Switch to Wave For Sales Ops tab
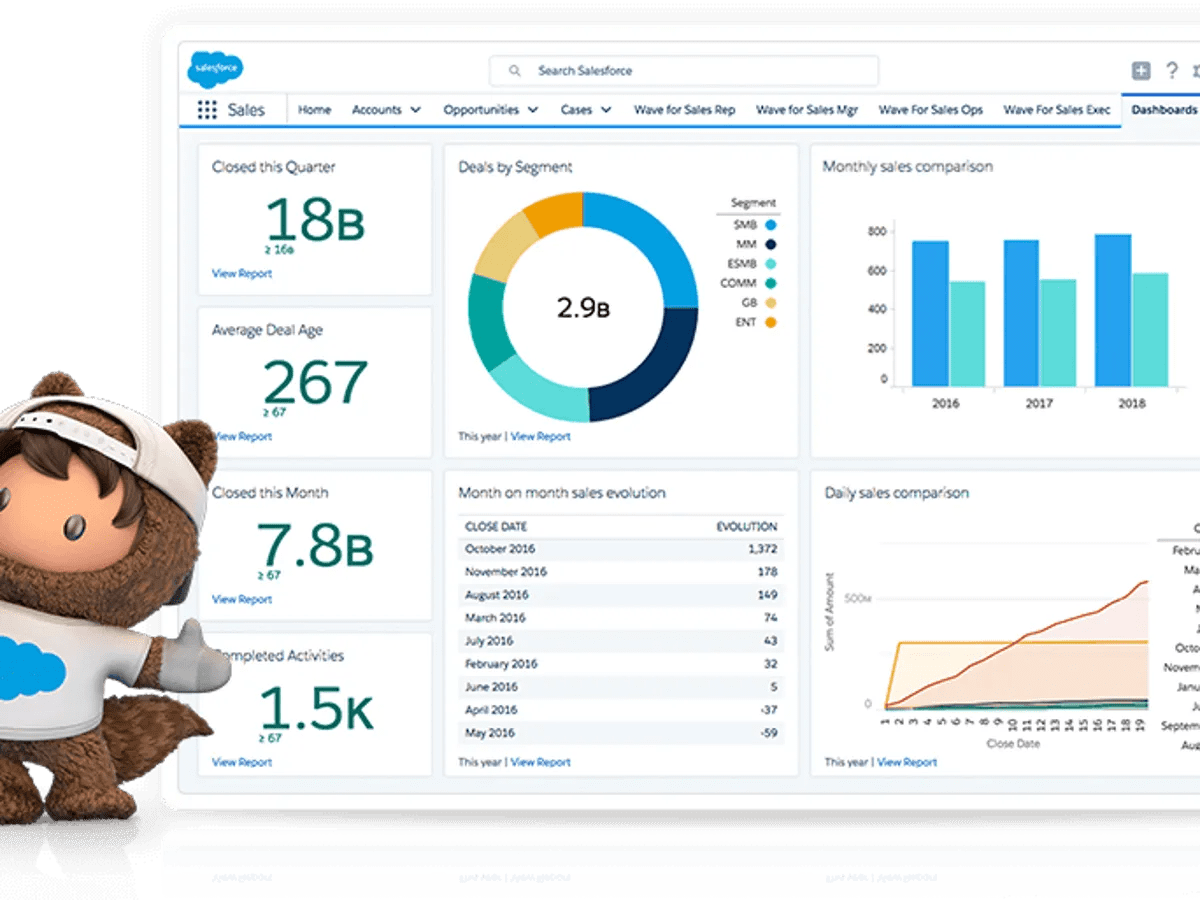Screen dimensions: 1200x900 coord(930,110)
